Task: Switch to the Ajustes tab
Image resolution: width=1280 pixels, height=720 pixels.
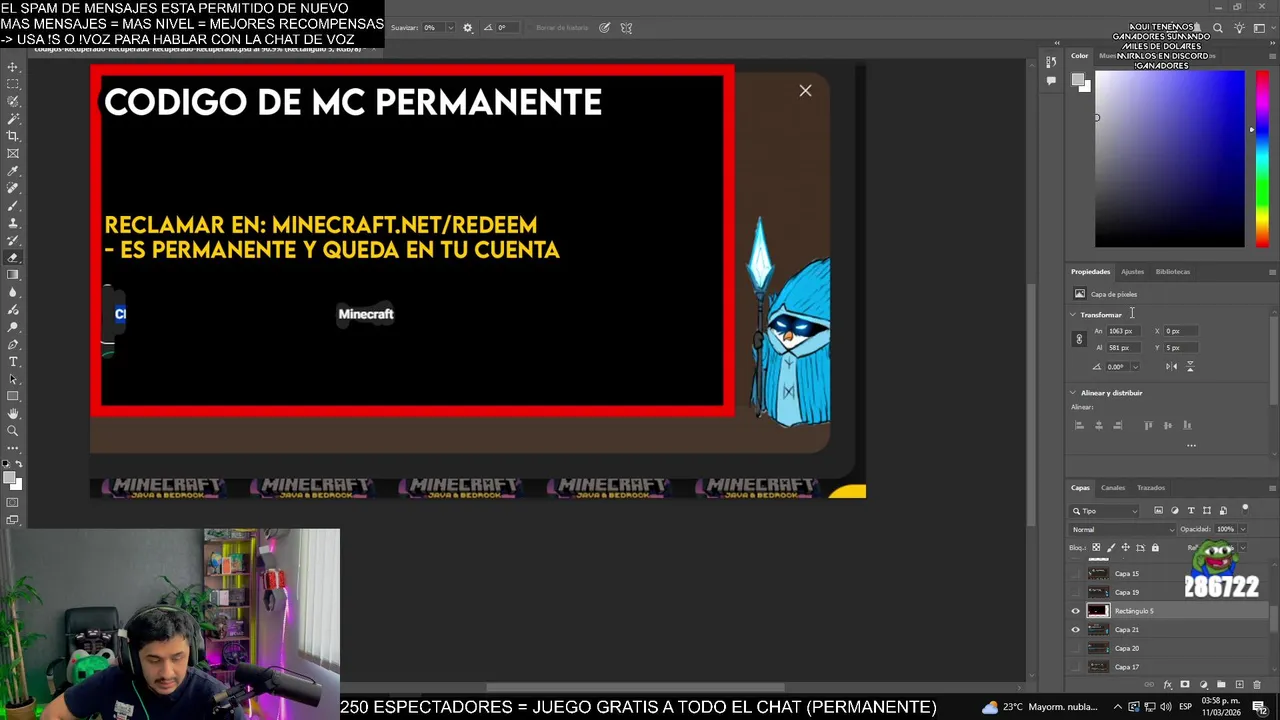Action: point(1132,272)
